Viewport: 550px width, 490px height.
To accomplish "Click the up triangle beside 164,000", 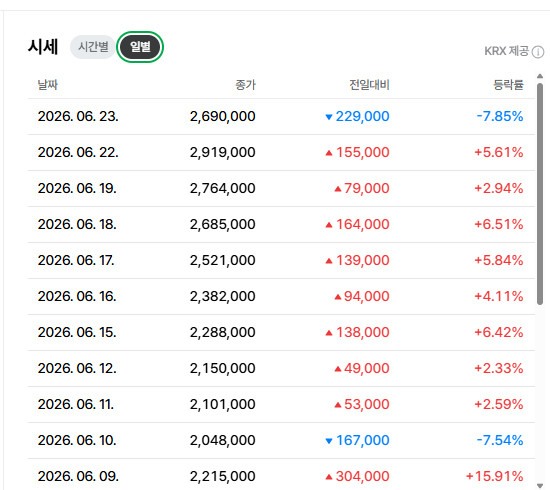I will [x=329, y=225].
